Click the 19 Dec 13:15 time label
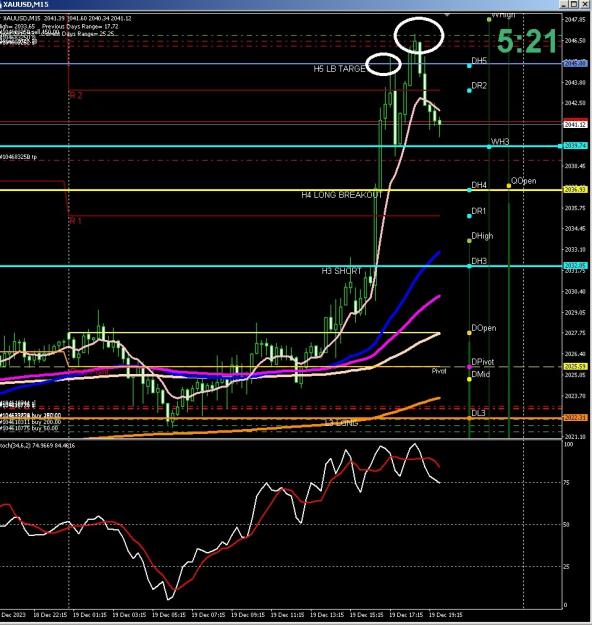This screenshot has height=625, width=592. click(x=327, y=615)
